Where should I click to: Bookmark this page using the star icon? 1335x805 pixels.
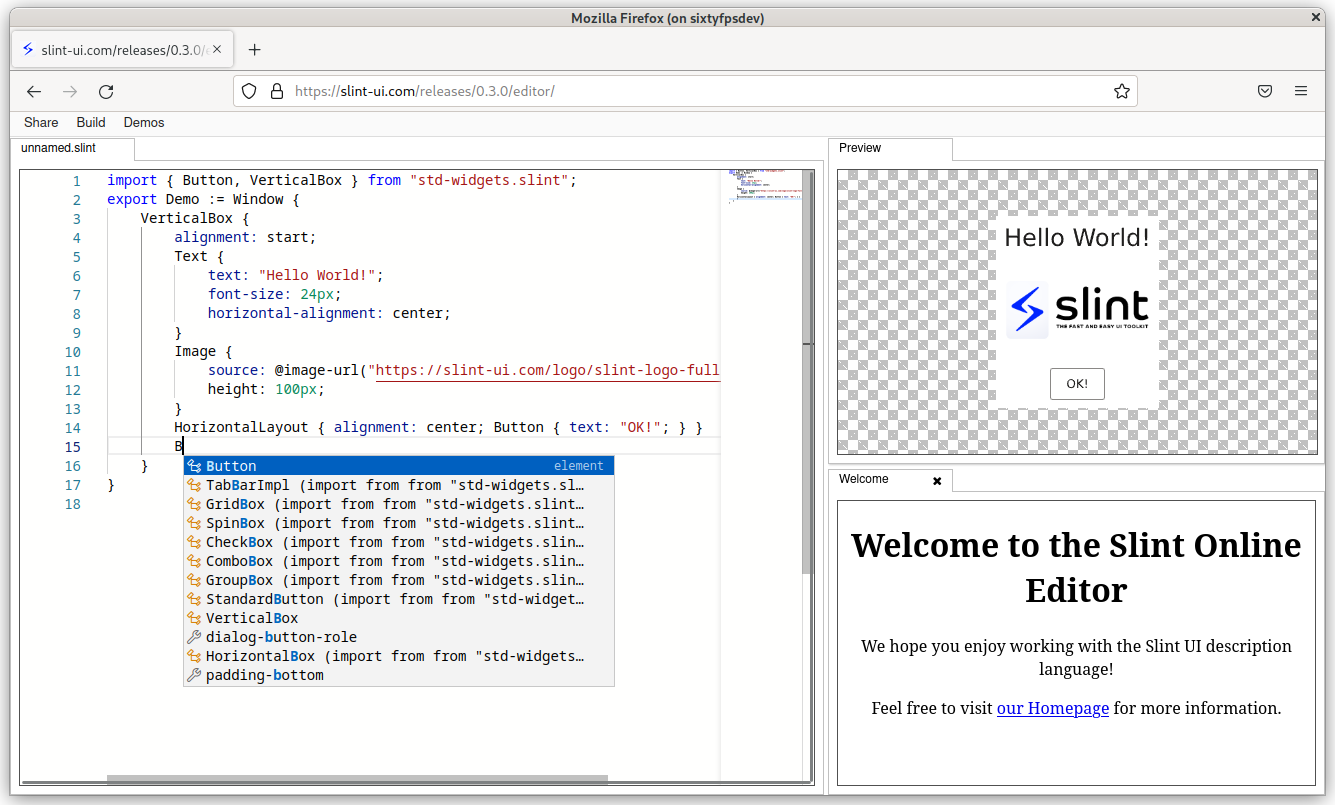1121,91
